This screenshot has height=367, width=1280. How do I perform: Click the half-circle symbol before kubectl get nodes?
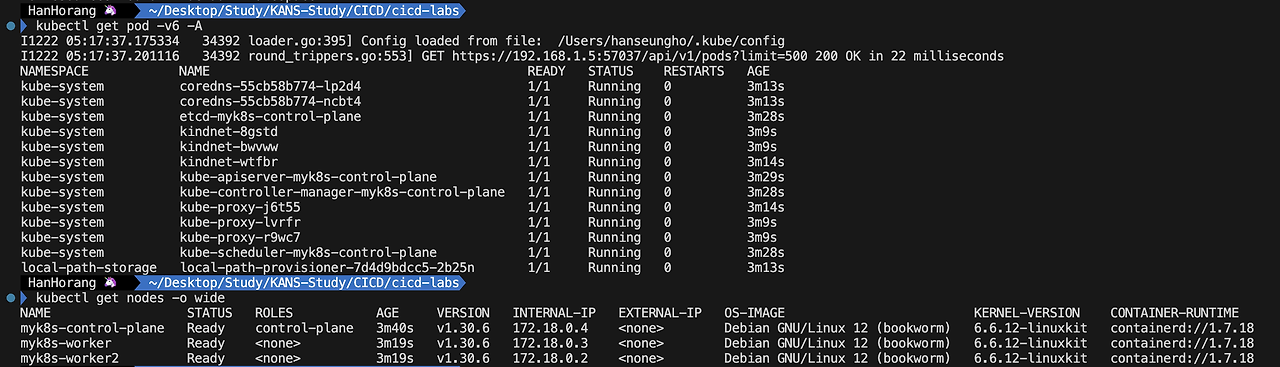coord(24,298)
